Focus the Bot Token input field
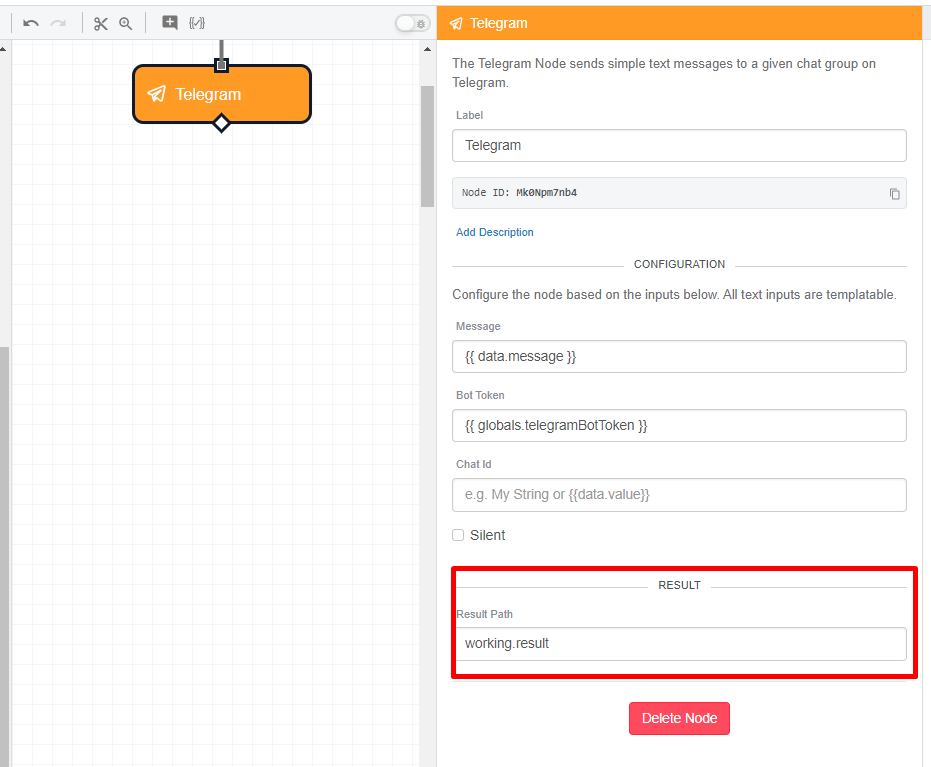The image size is (931, 767). coord(679,425)
